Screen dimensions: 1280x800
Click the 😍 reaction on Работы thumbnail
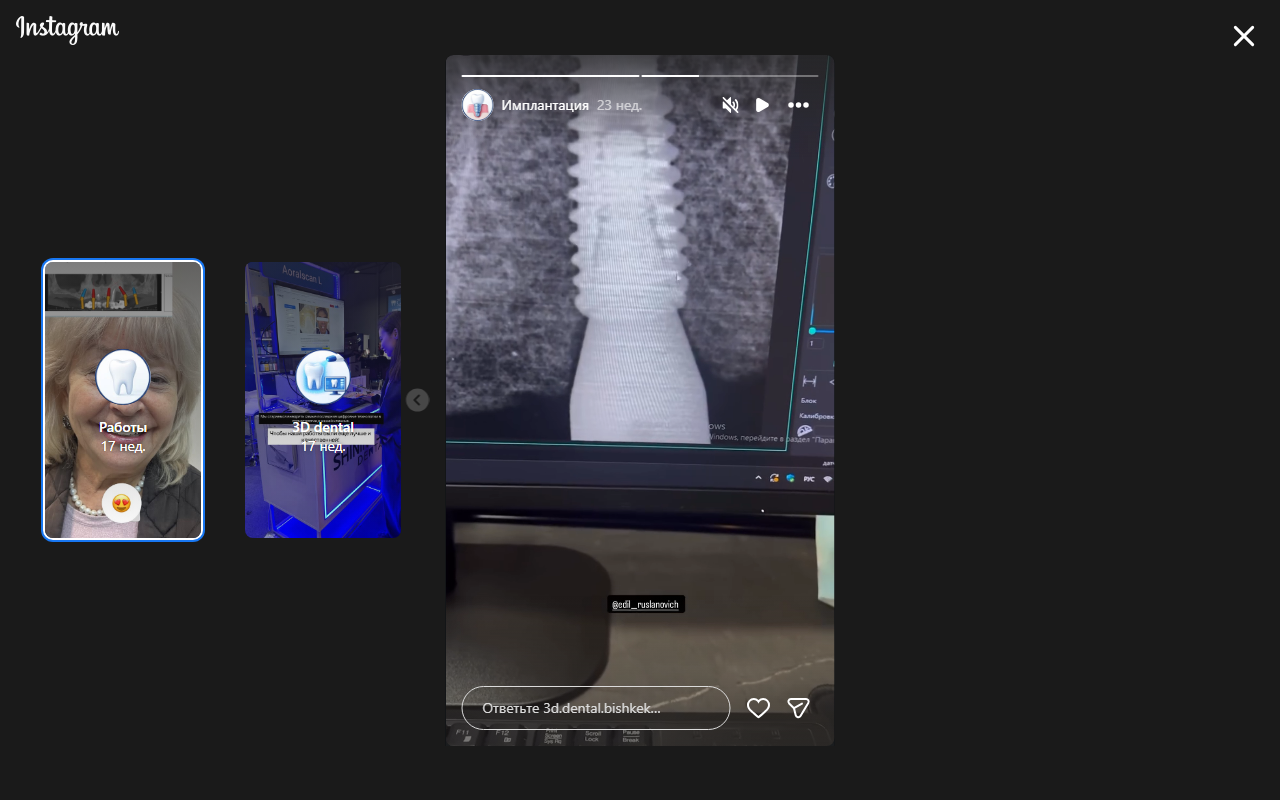121,503
